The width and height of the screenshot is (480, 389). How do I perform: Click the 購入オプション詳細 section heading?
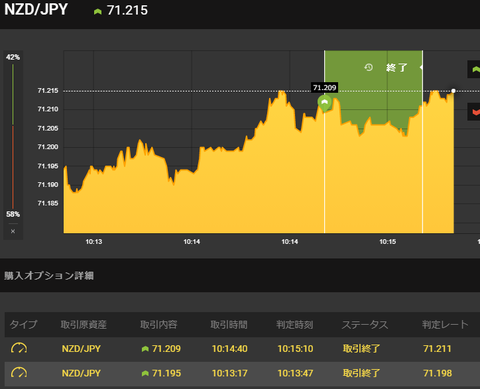(49, 276)
